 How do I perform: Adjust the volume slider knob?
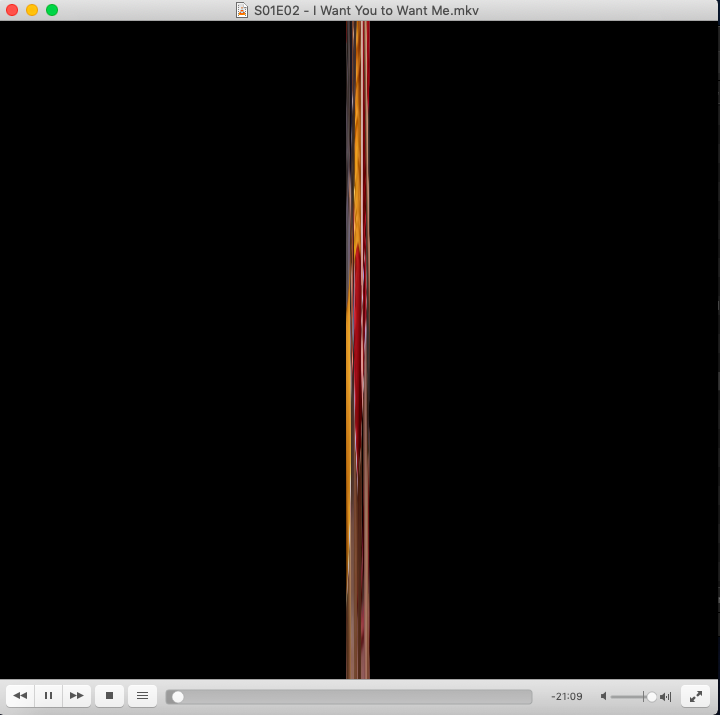click(x=652, y=697)
